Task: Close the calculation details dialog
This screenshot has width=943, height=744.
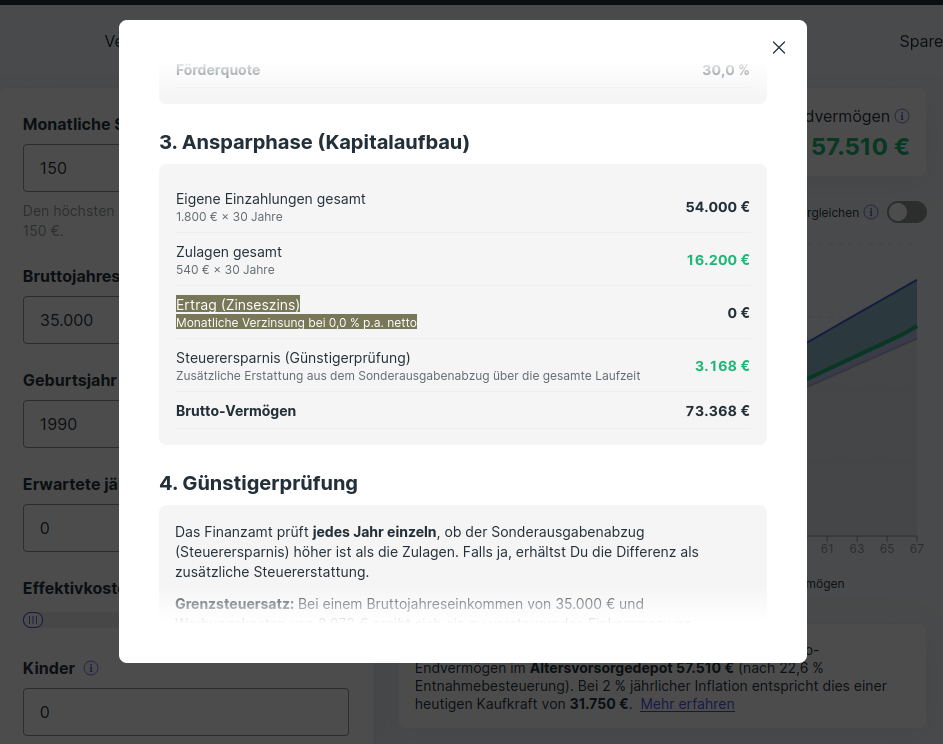Action: [x=779, y=48]
